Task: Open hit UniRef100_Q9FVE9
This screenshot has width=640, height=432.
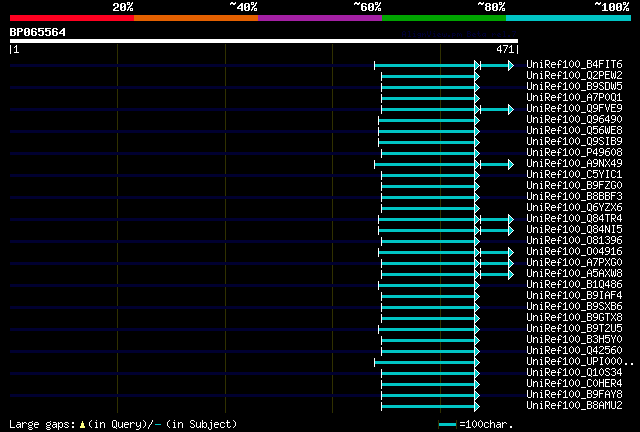Action: tap(574, 109)
